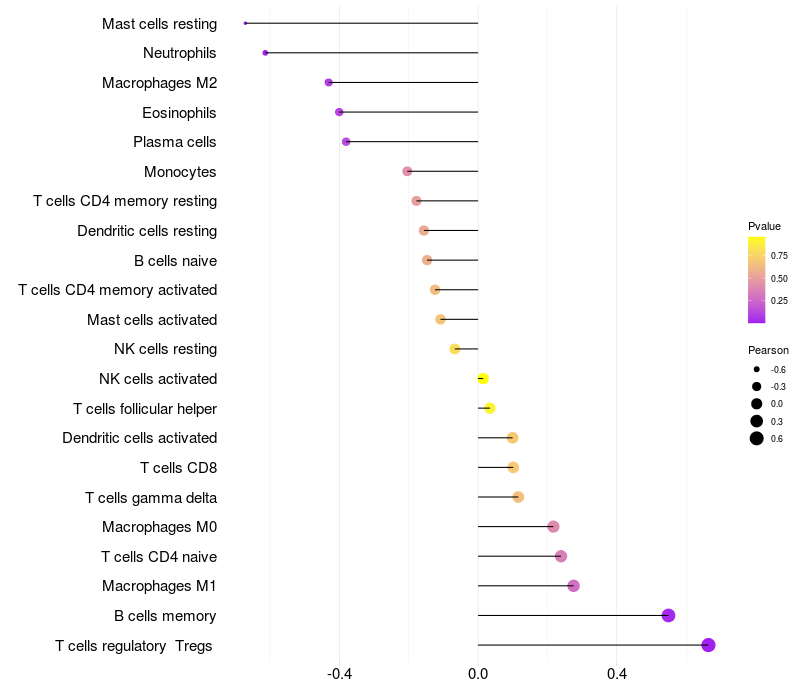Select the large T cells regulatory Tregs dot

coord(708,645)
